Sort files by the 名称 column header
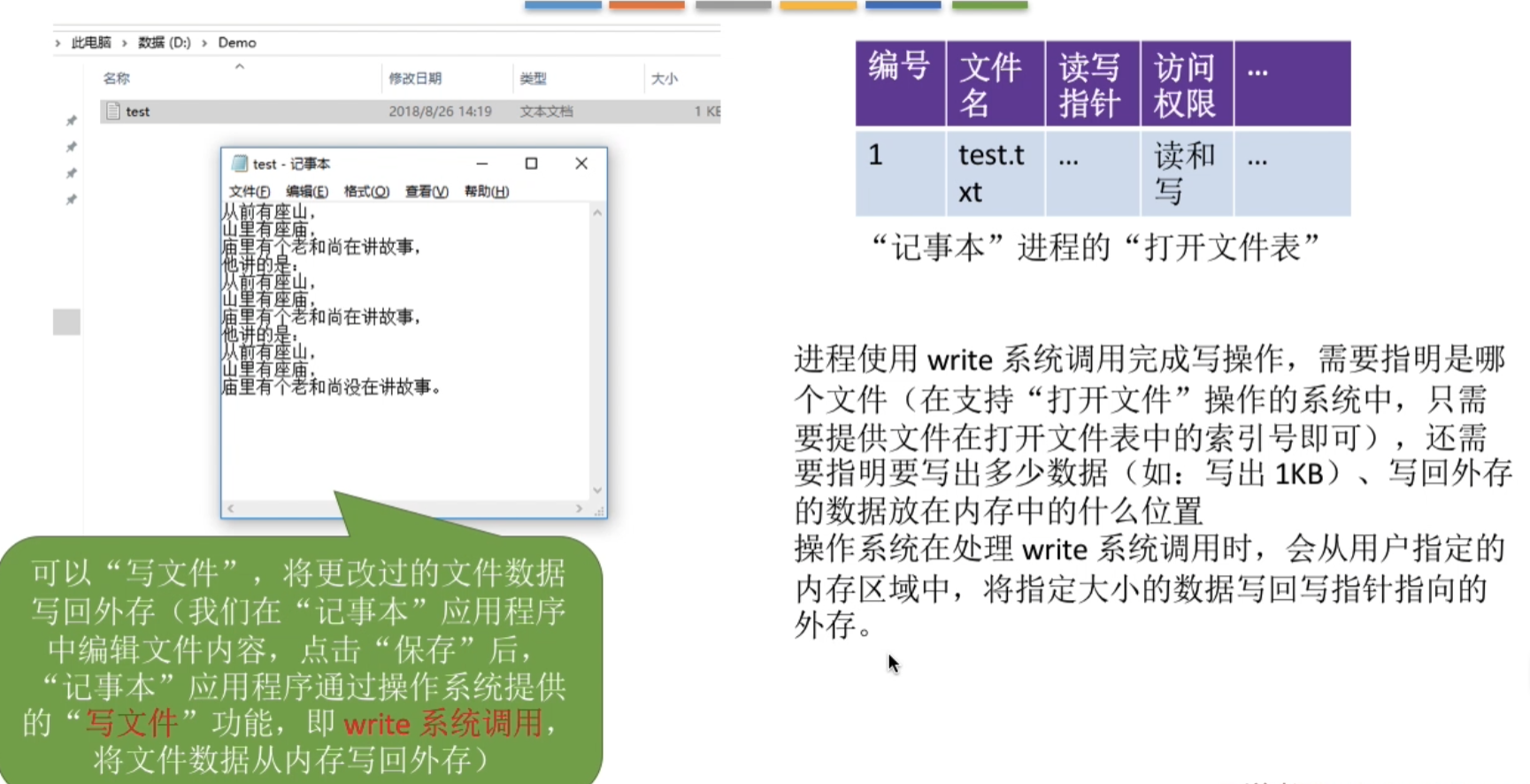The height and width of the screenshot is (784, 1530). click(116, 79)
